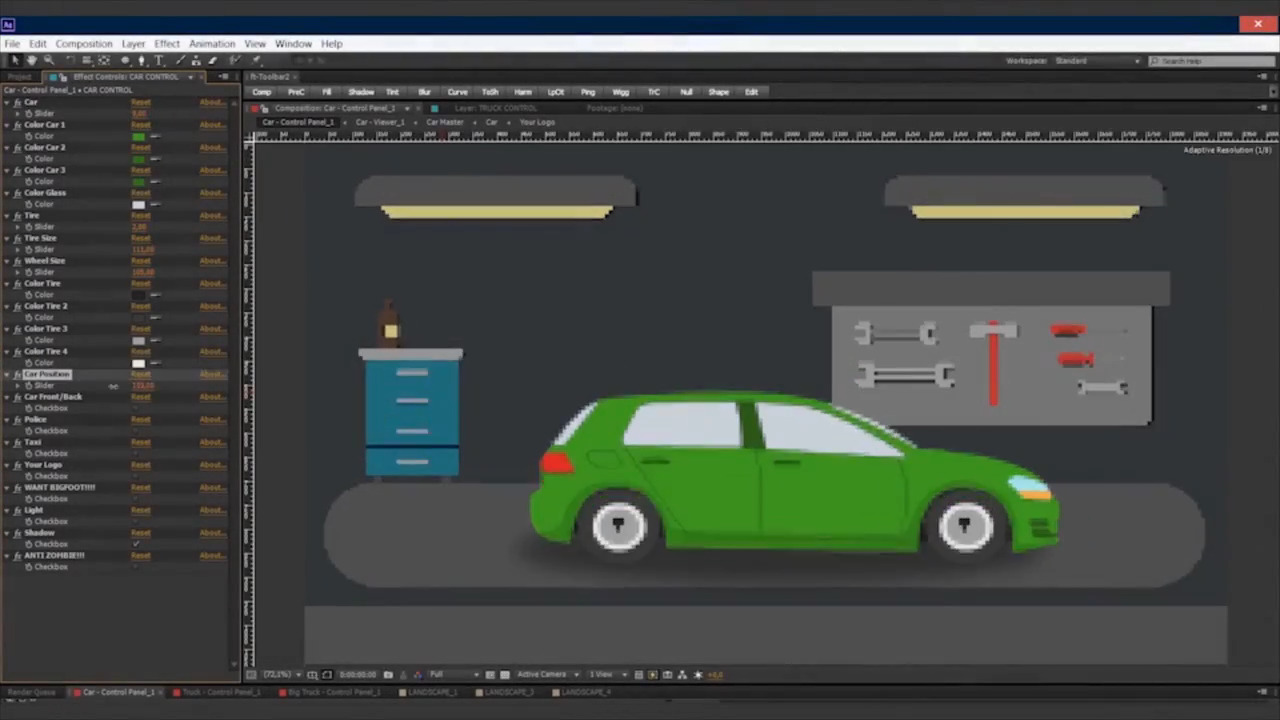Click the stopwatch beside Shadow Checkbox
The image size is (1280, 720).
coord(29,544)
